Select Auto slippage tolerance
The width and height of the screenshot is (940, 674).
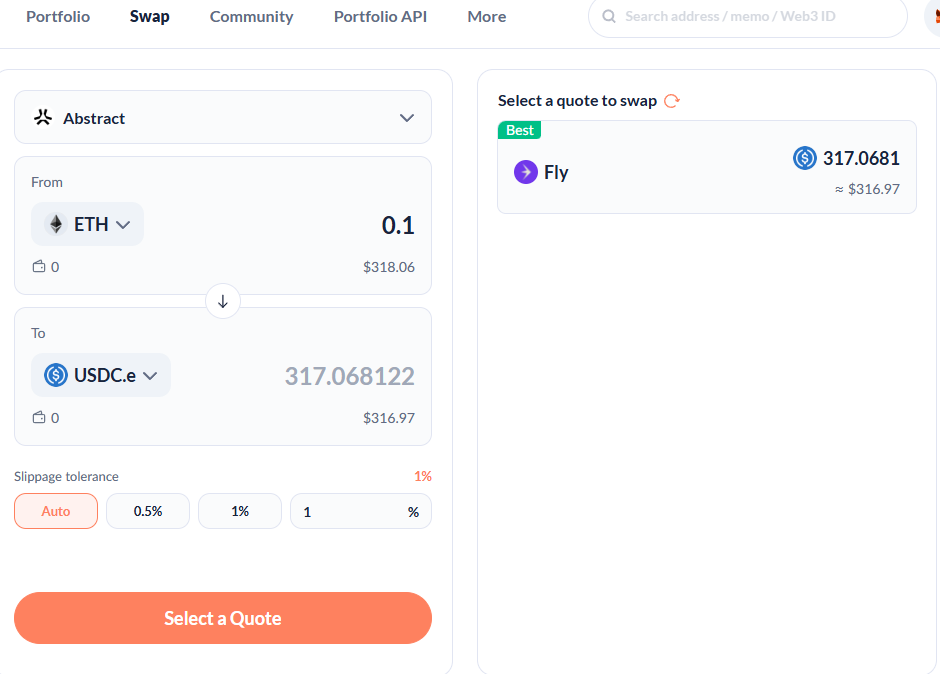tap(56, 511)
